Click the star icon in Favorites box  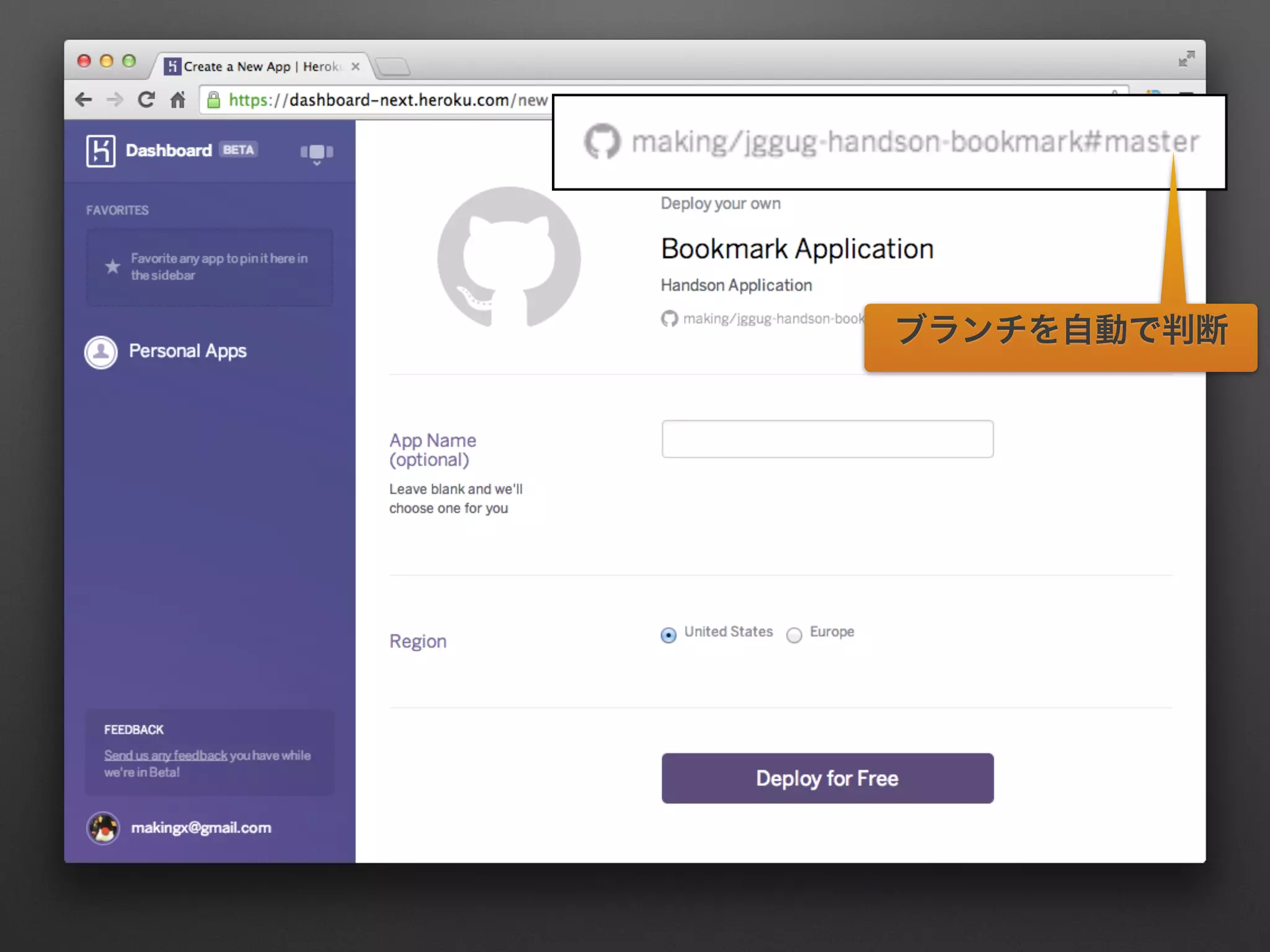click(x=112, y=267)
